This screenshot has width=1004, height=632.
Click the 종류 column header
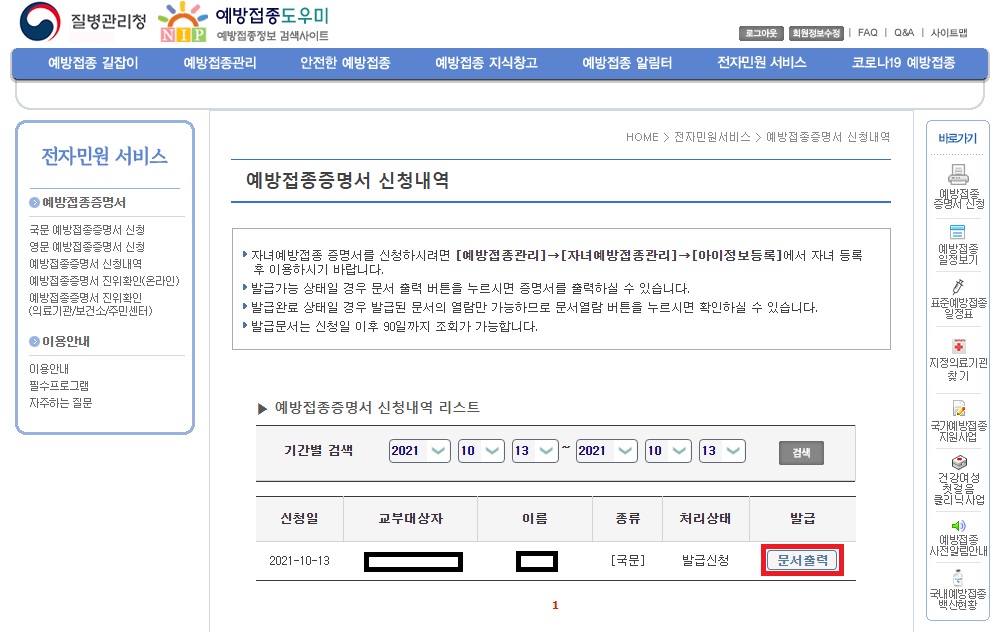(x=628, y=519)
